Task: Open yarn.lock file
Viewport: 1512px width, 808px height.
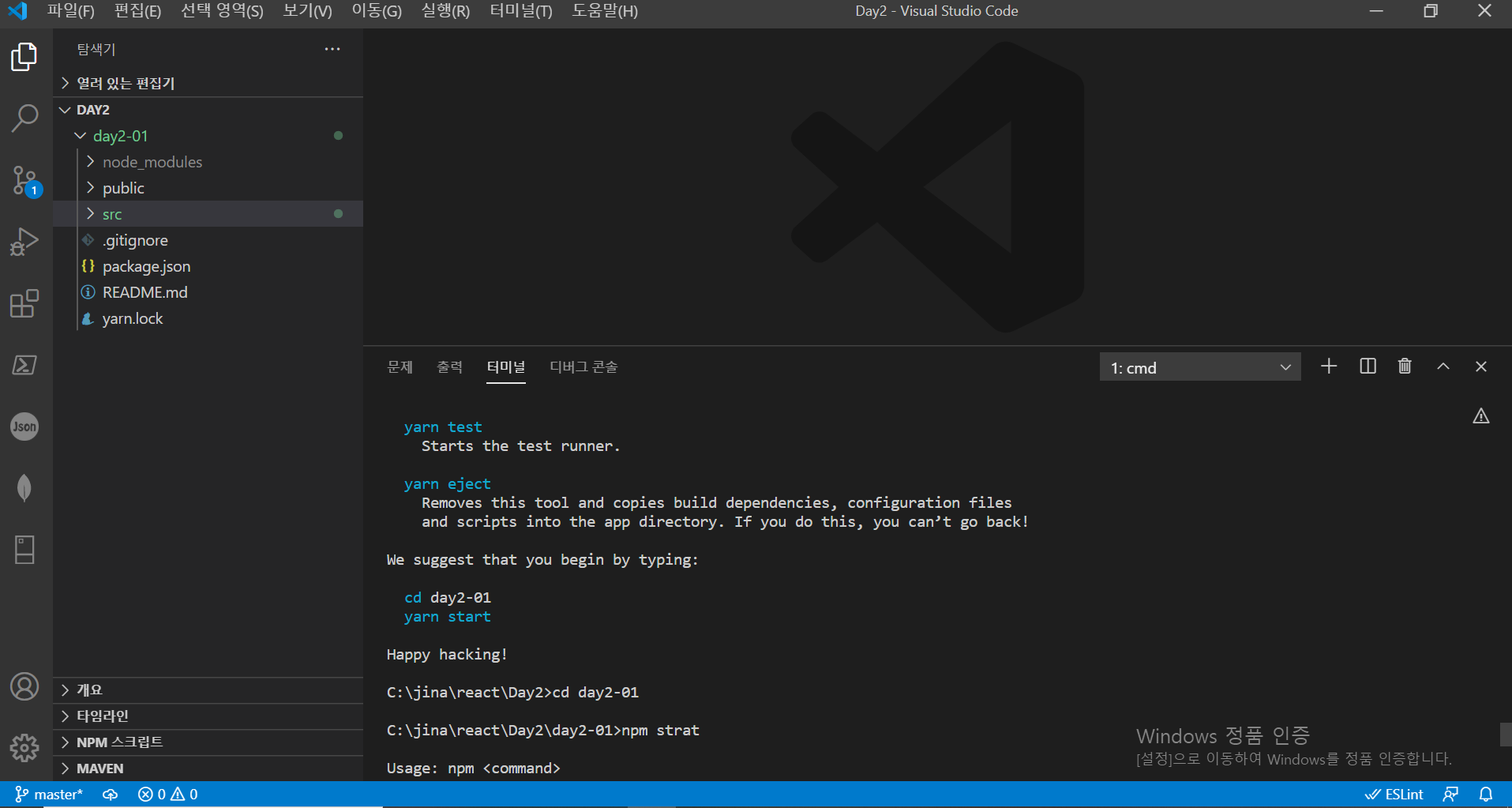Action: (x=208, y=318)
